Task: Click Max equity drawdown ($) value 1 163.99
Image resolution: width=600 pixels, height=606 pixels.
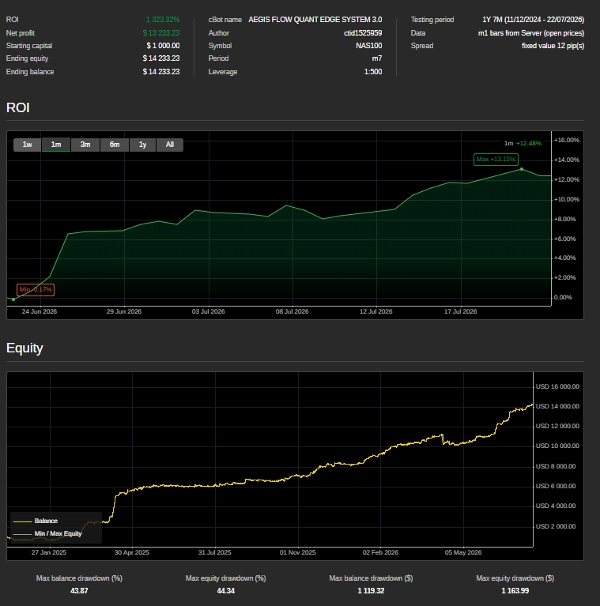Action: [x=515, y=591]
